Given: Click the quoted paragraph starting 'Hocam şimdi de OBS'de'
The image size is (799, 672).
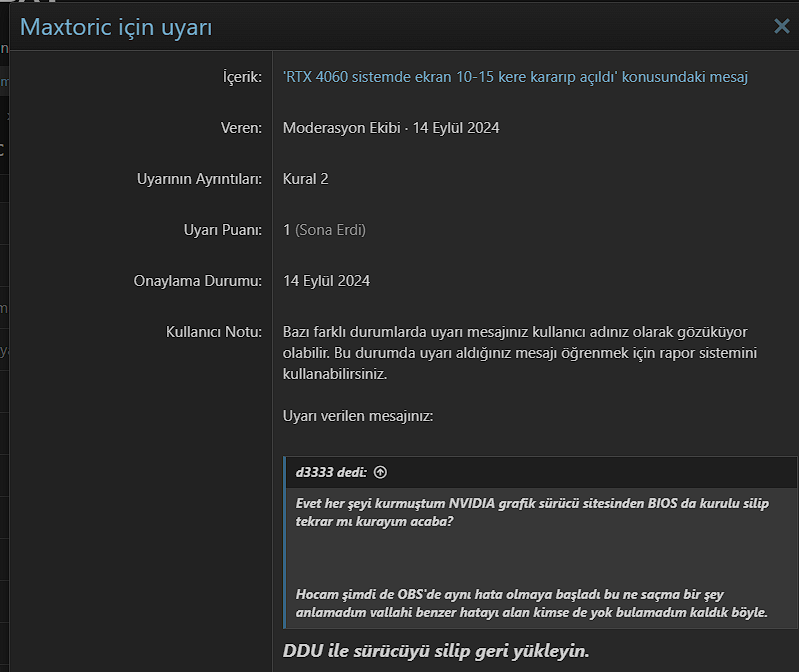Looking at the screenshot, I should pyautogui.click(x=532, y=603).
